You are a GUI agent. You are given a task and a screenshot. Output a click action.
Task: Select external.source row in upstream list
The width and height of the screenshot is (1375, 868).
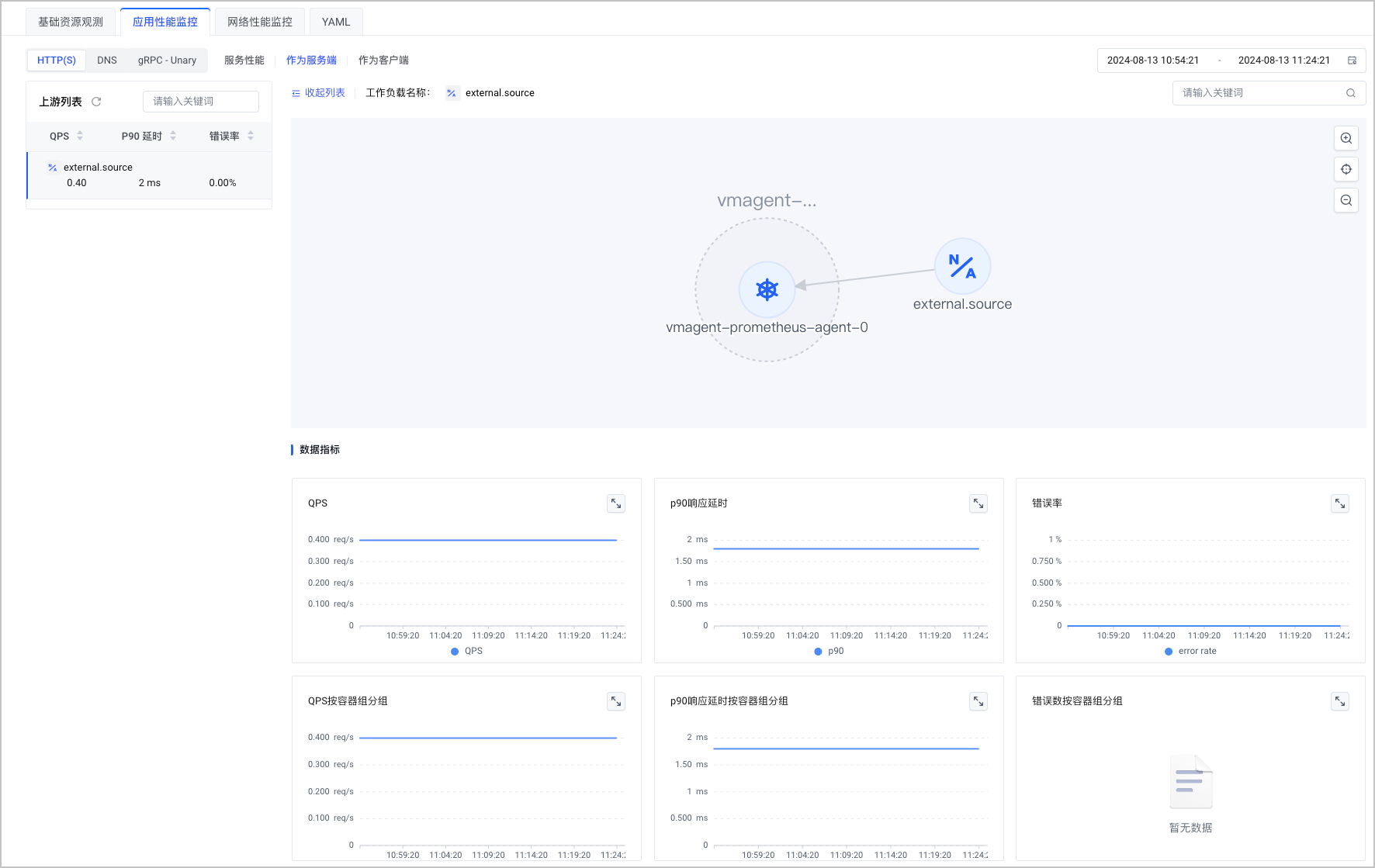coord(149,175)
